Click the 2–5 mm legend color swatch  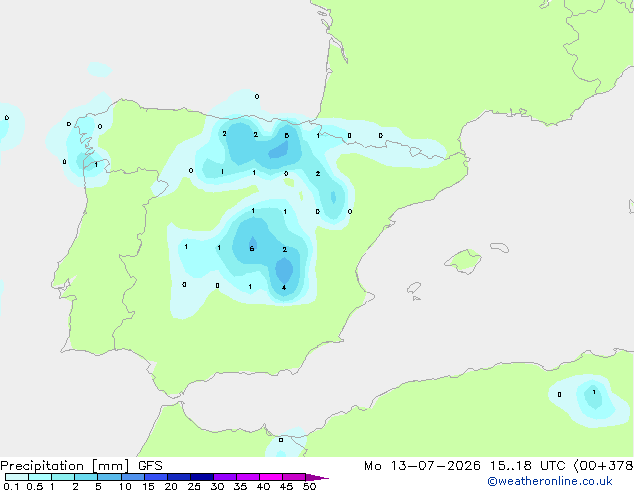click(86, 477)
